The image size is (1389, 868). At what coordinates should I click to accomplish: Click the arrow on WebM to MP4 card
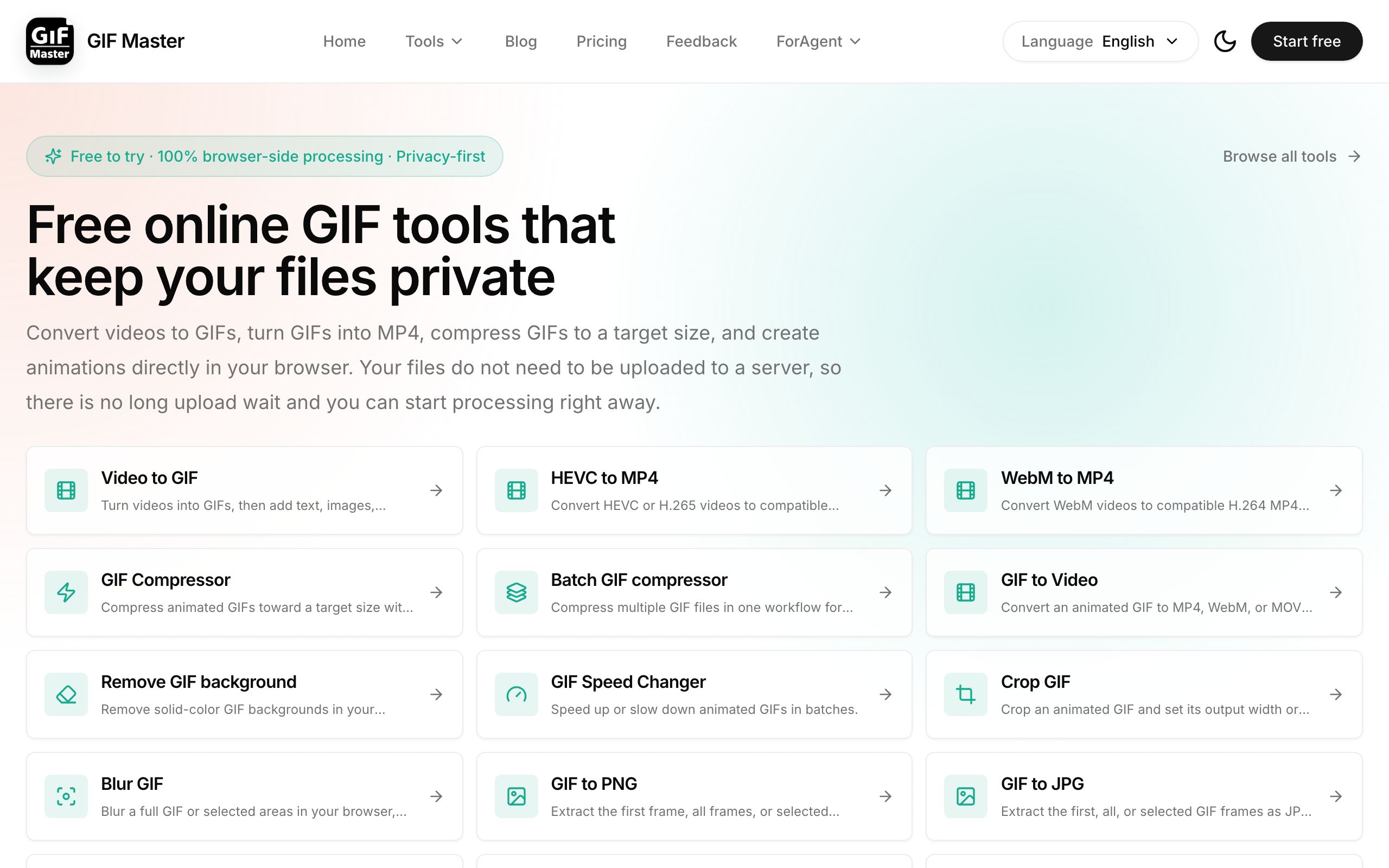click(1336, 490)
